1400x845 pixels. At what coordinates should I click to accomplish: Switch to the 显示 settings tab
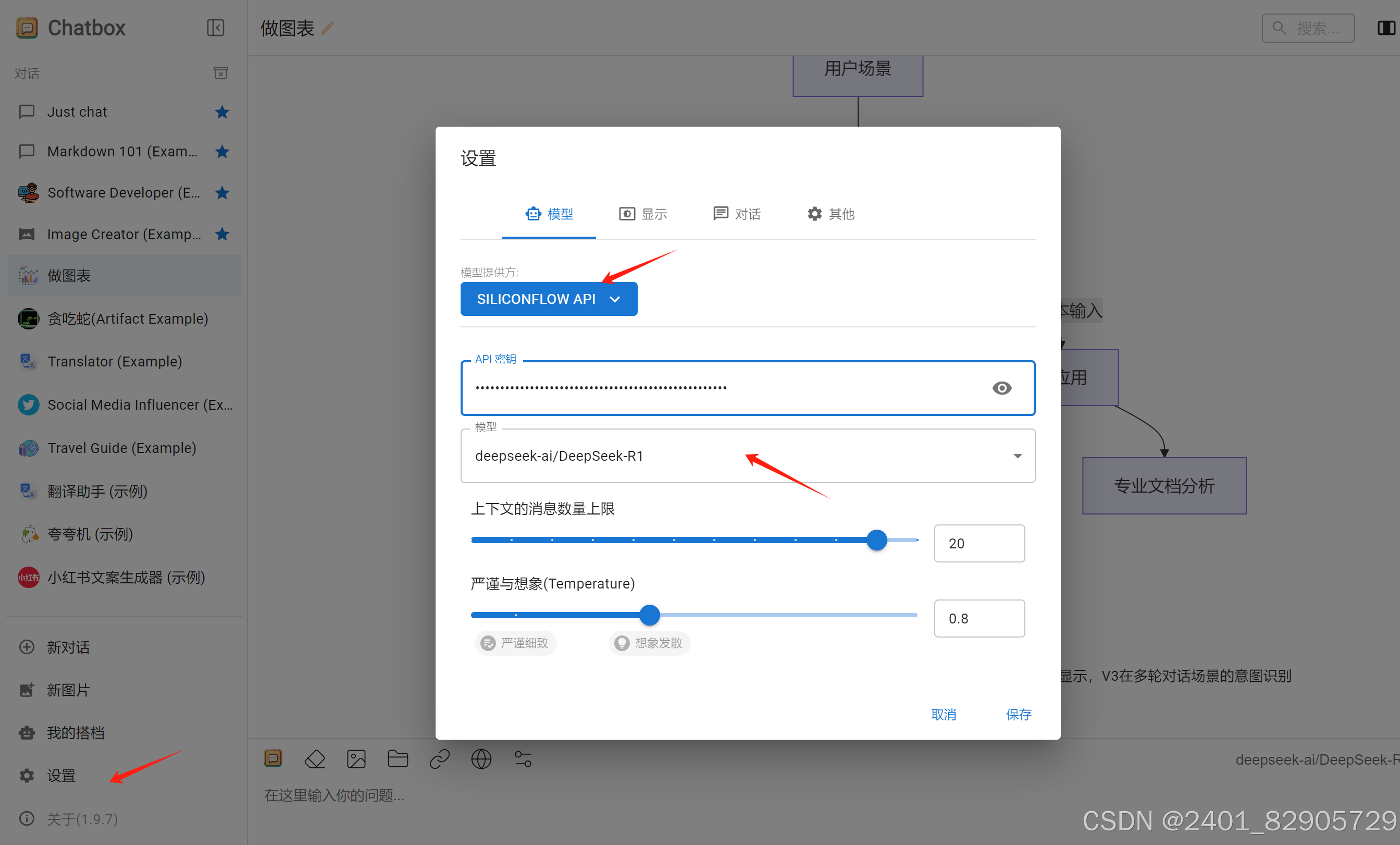tap(642, 214)
